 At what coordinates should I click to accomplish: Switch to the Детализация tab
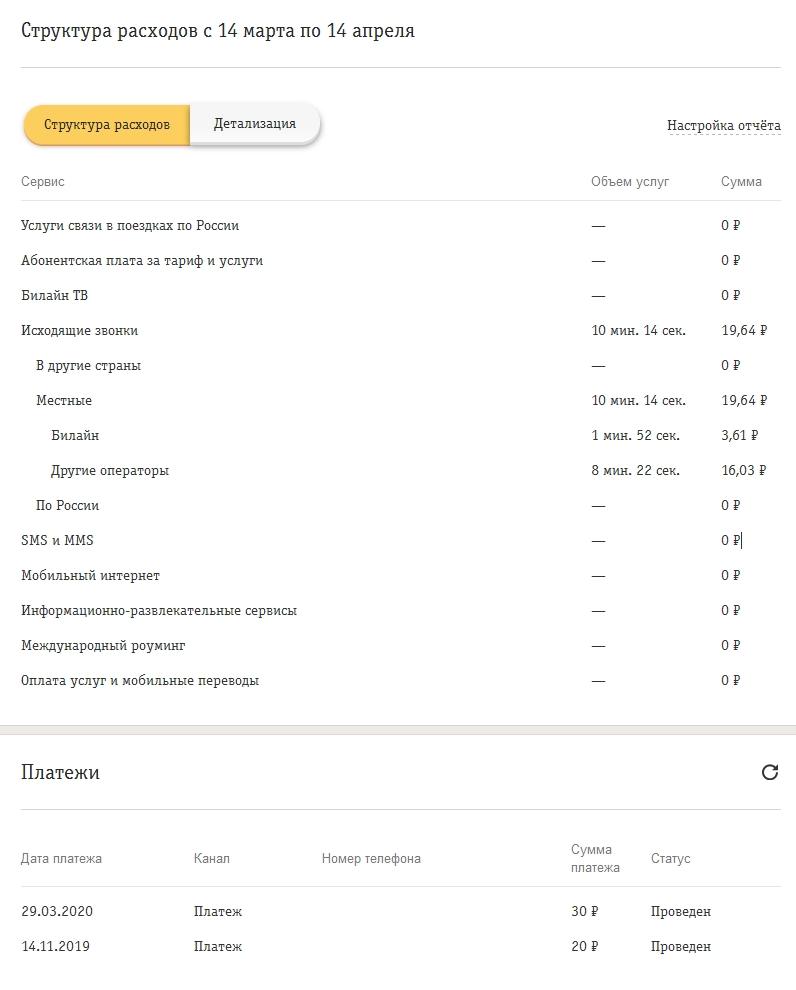pyautogui.click(x=255, y=124)
